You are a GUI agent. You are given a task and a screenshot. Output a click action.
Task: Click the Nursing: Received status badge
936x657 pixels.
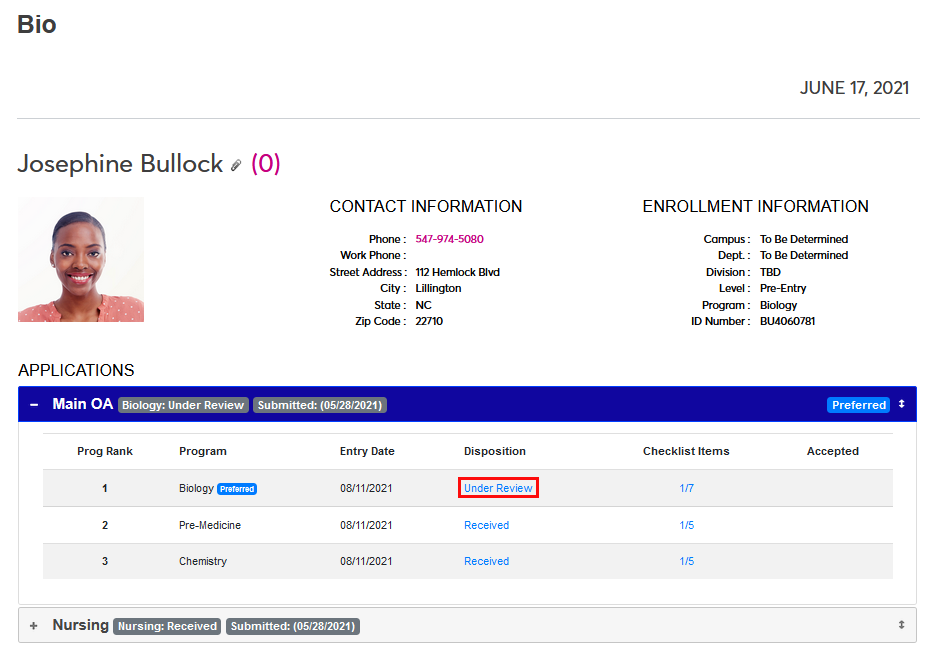point(167,626)
